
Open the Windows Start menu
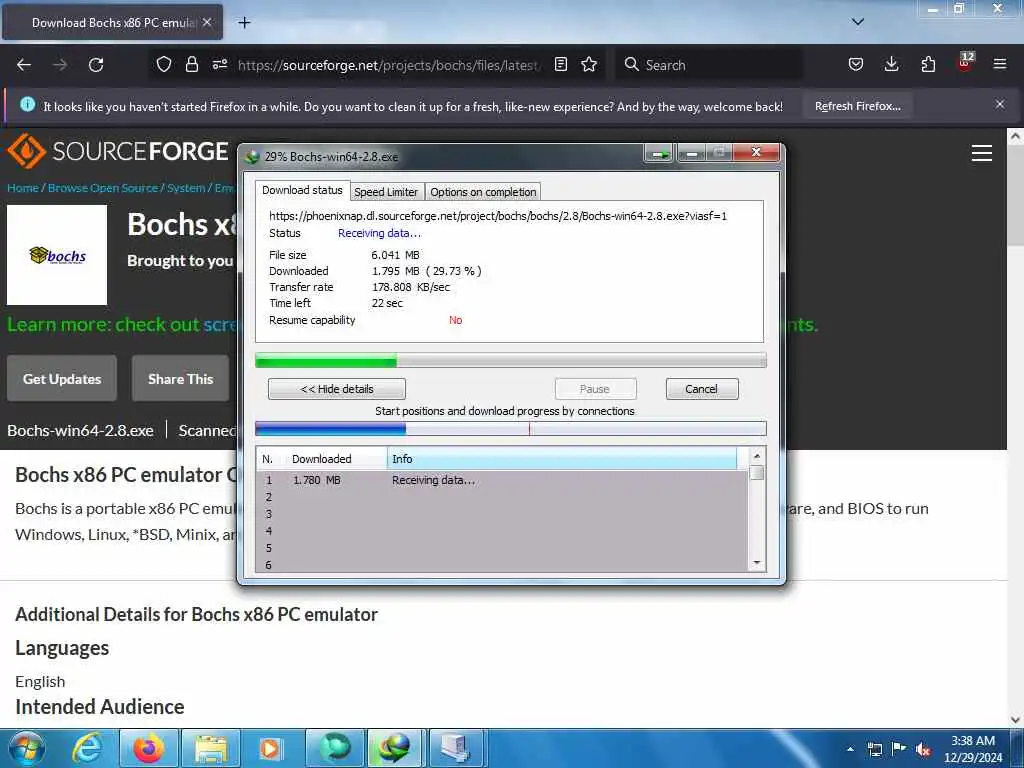27,748
